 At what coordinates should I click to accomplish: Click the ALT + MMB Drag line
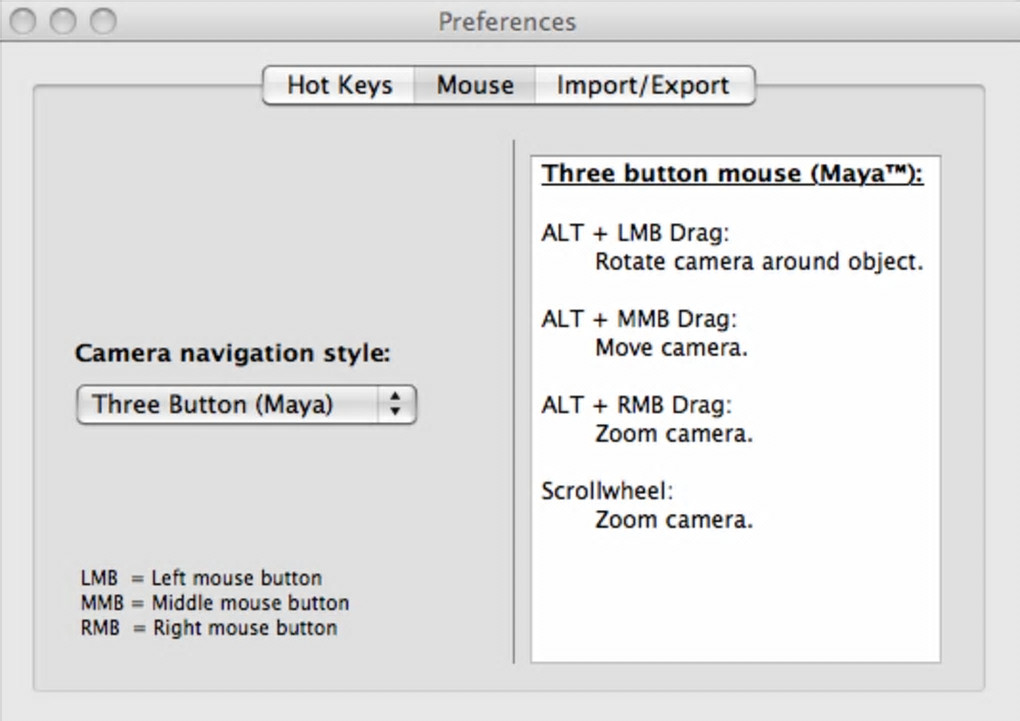(x=639, y=319)
